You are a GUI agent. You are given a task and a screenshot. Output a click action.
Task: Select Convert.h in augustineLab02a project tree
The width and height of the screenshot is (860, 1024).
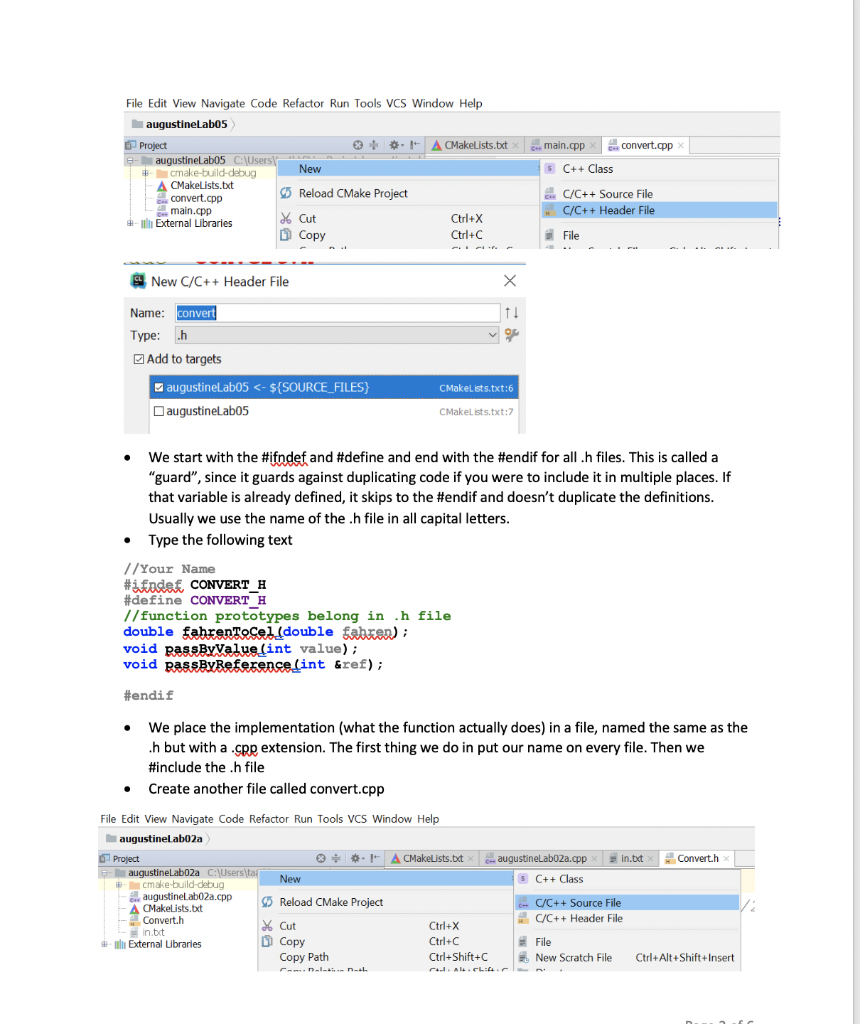click(x=163, y=920)
